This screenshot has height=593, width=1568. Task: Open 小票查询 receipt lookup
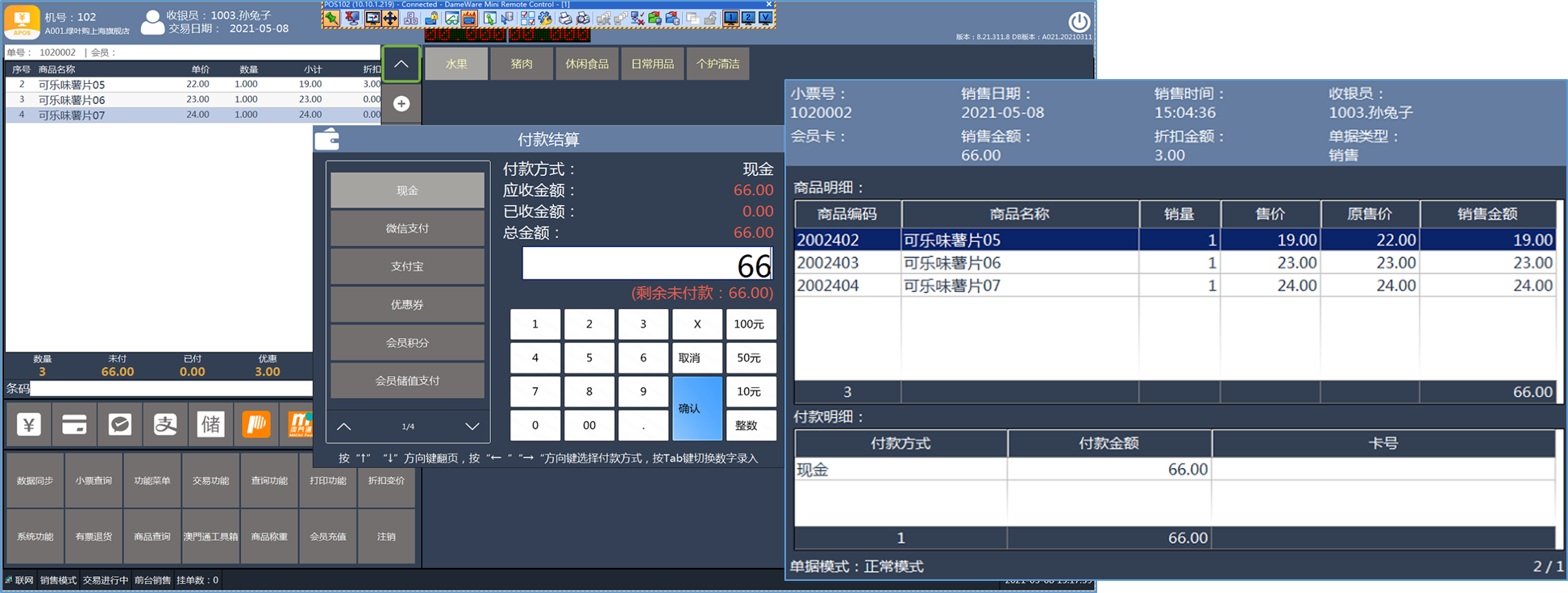94,481
